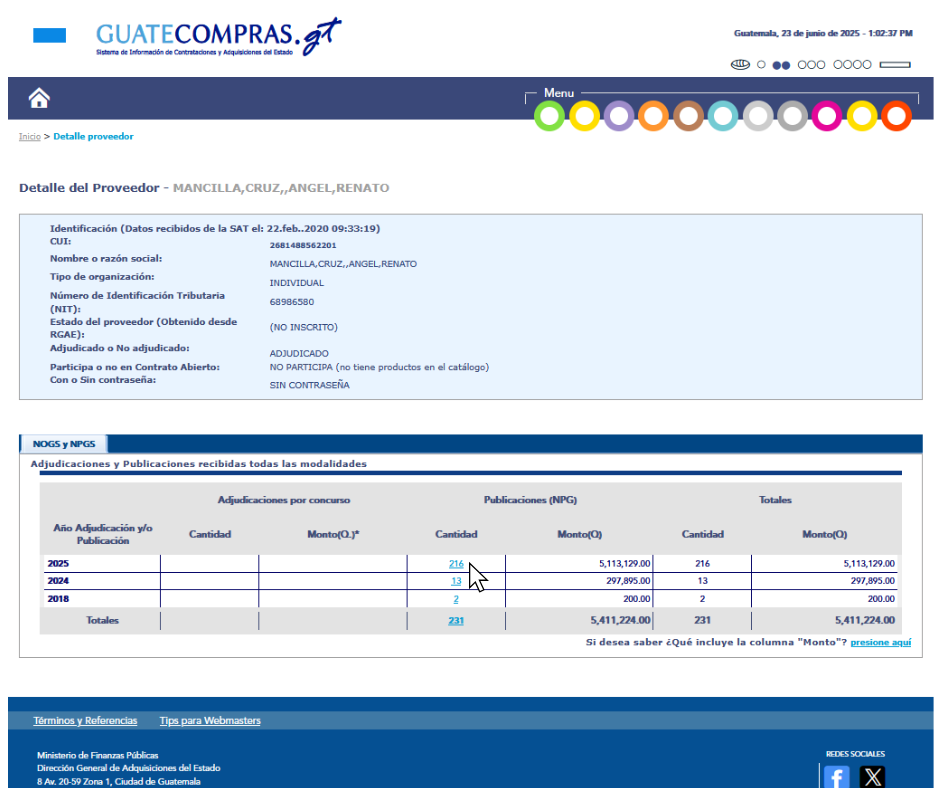Viewport: 940px width, 788px height.
Task: Open the 2 publications link for 2018
Action: coord(456,599)
